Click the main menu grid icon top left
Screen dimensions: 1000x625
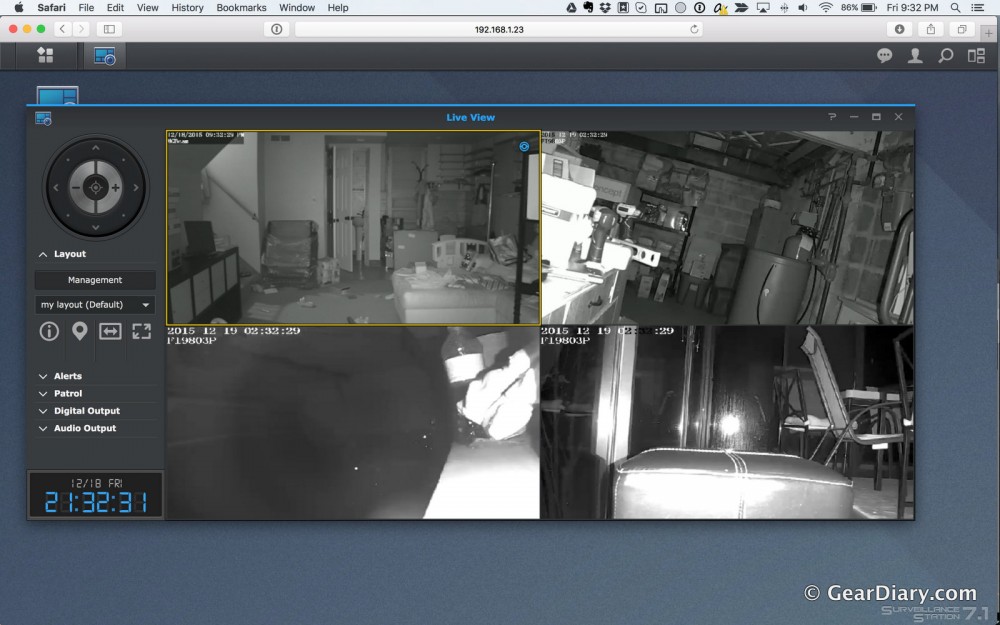coord(44,56)
